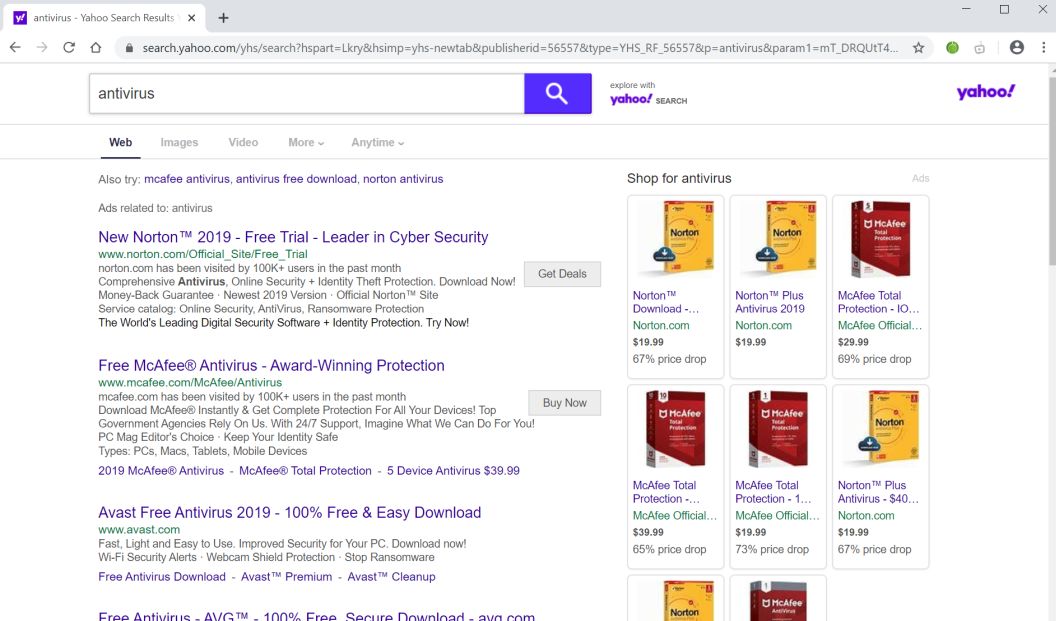1056x621 pixels.
Task: Open the Anytime time filter dropdown
Action: (377, 142)
